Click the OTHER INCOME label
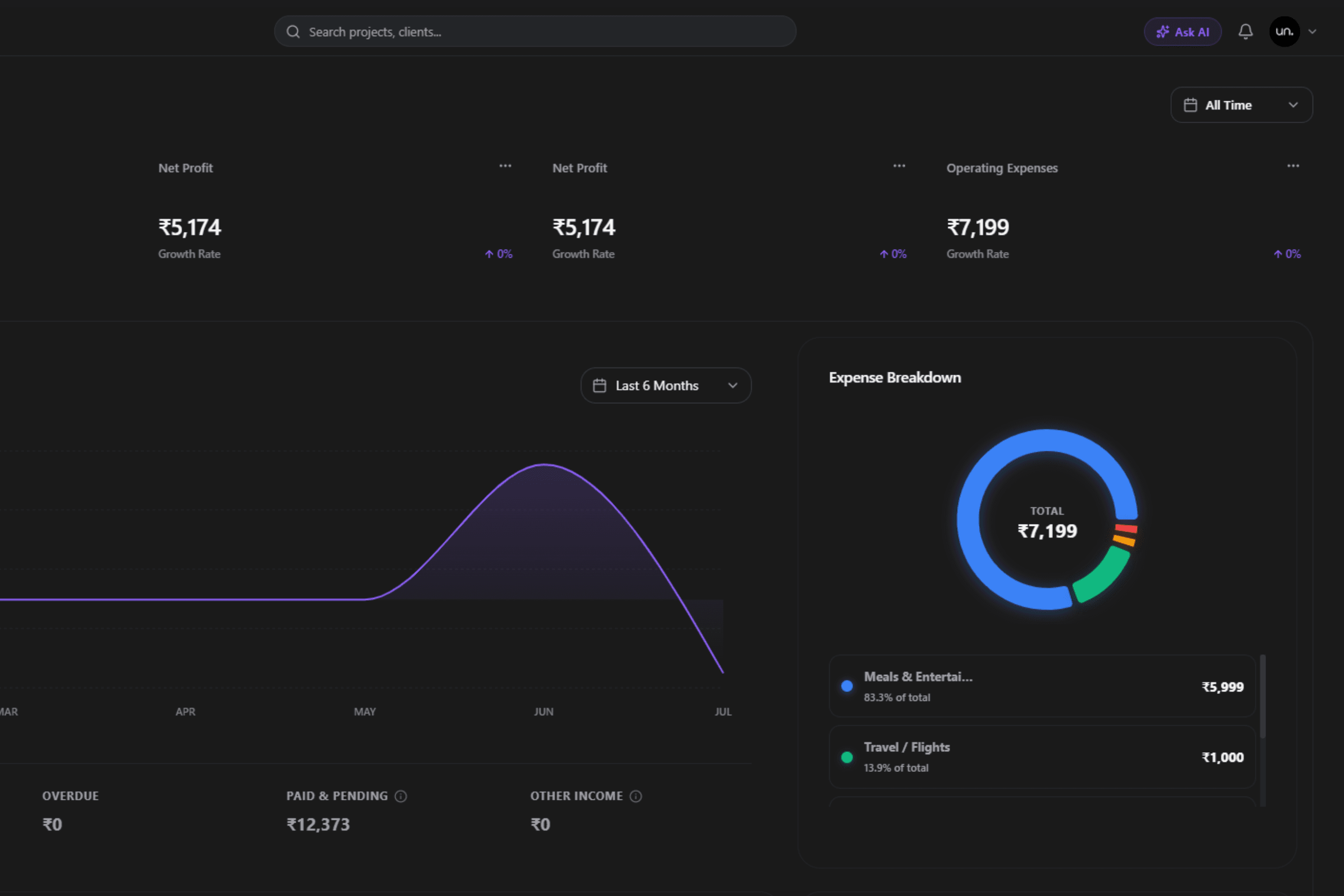Image resolution: width=1344 pixels, height=896 pixels. click(x=576, y=796)
